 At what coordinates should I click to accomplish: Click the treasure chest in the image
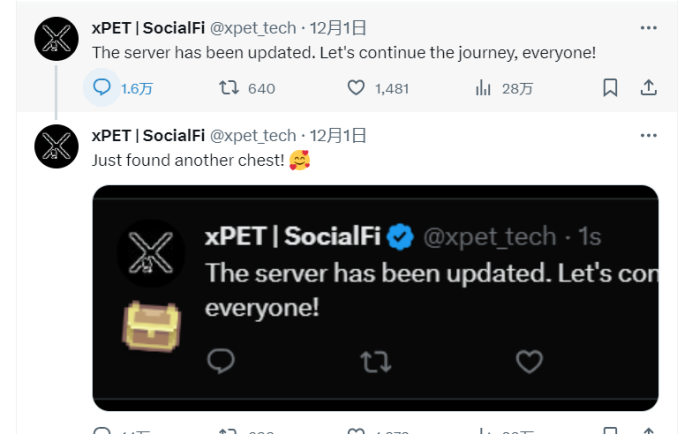151,326
